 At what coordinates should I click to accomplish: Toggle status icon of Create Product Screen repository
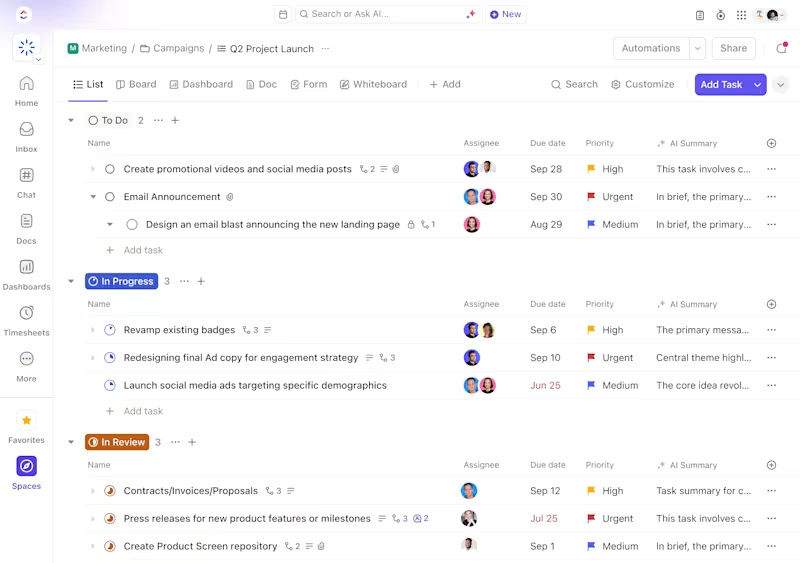click(x=110, y=546)
